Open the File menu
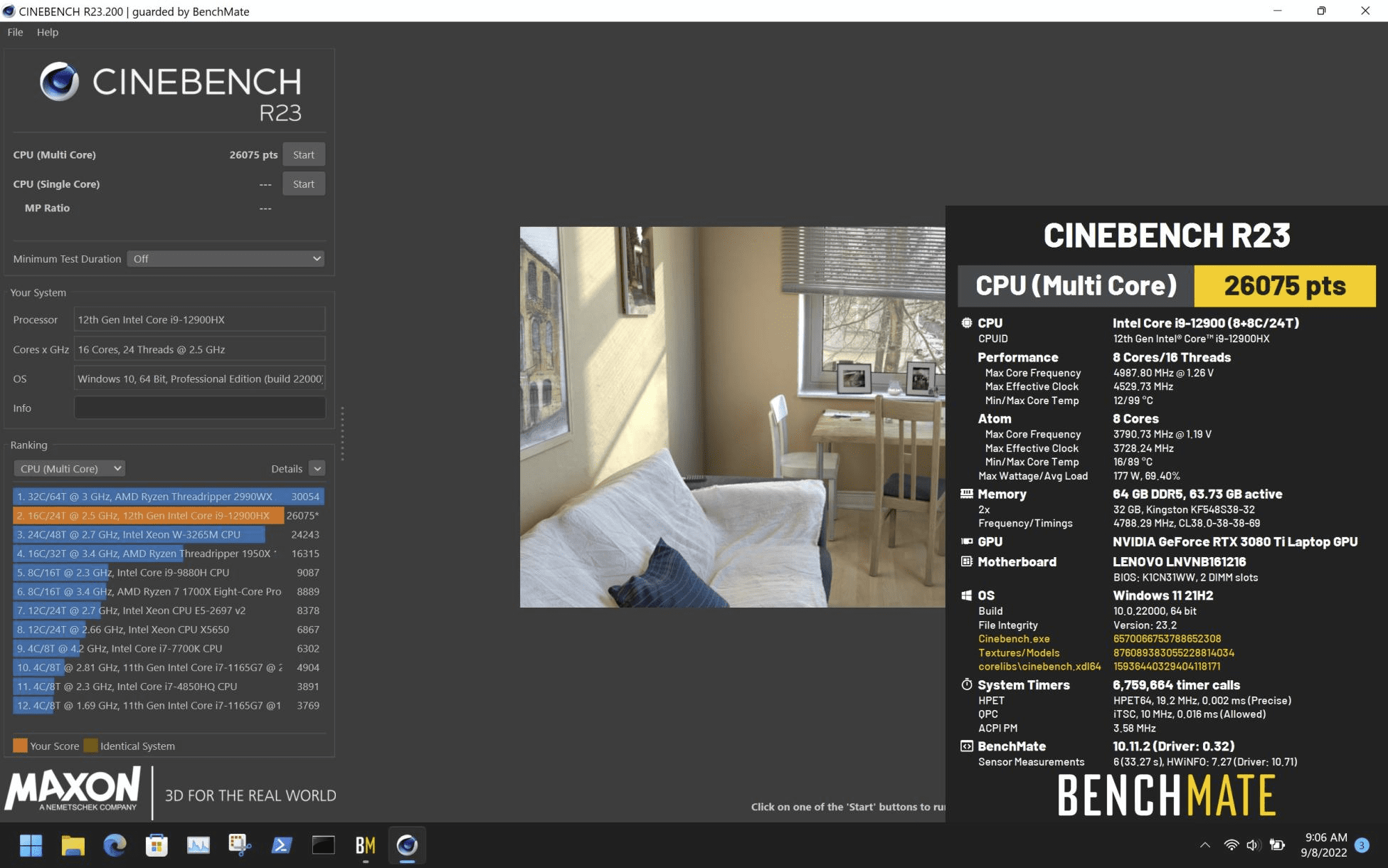The width and height of the screenshot is (1388, 868). click(15, 32)
